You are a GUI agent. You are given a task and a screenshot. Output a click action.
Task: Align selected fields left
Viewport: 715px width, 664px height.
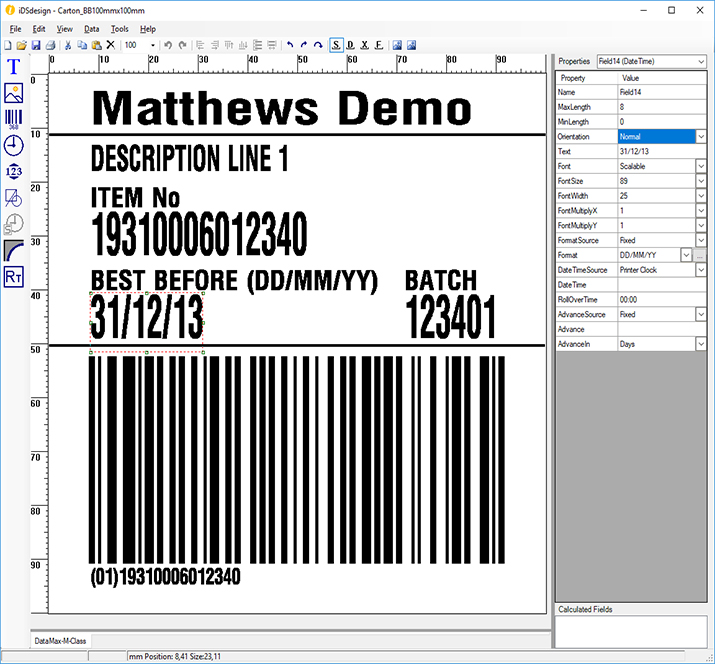[x=200, y=45]
